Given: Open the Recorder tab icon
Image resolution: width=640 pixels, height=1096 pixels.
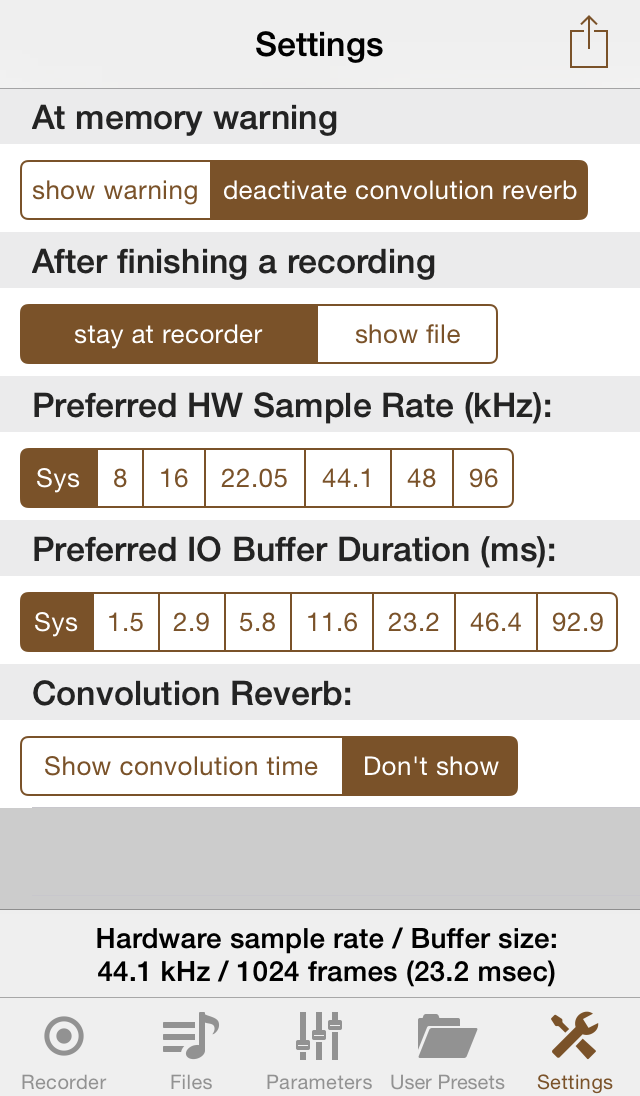Looking at the screenshot, I should coord(64,1037).
